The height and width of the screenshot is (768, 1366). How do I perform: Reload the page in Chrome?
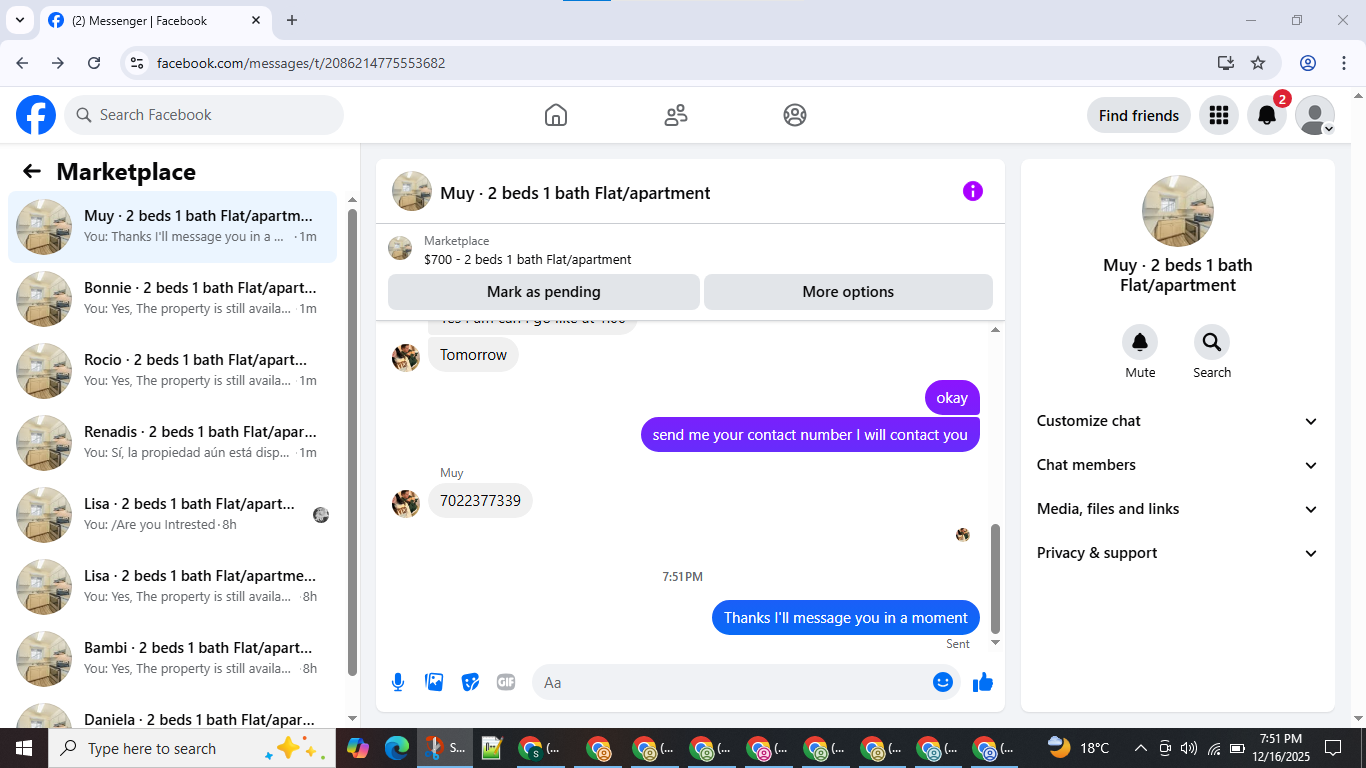(x=94, y=63)
